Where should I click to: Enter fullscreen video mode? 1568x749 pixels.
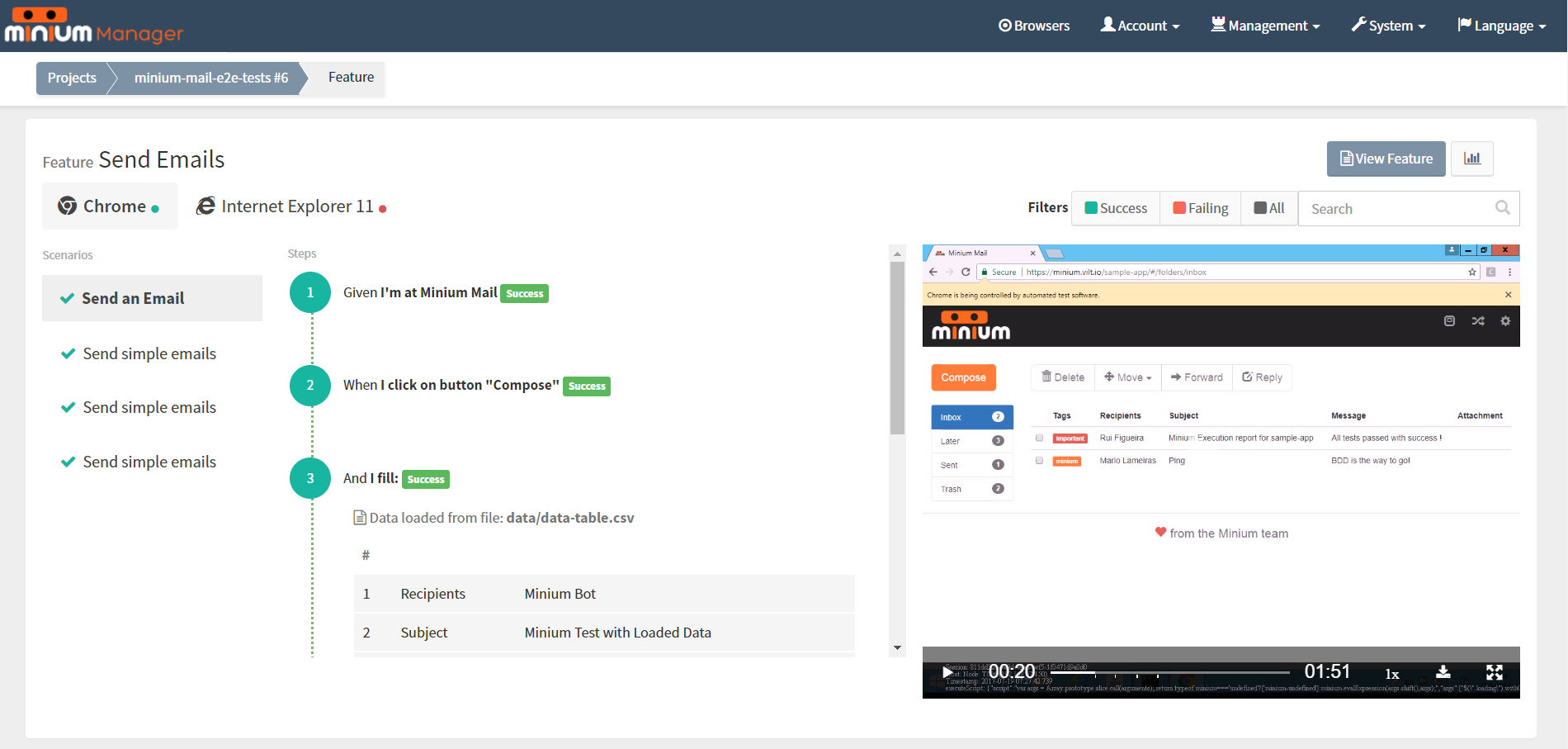pos(1495,672)
